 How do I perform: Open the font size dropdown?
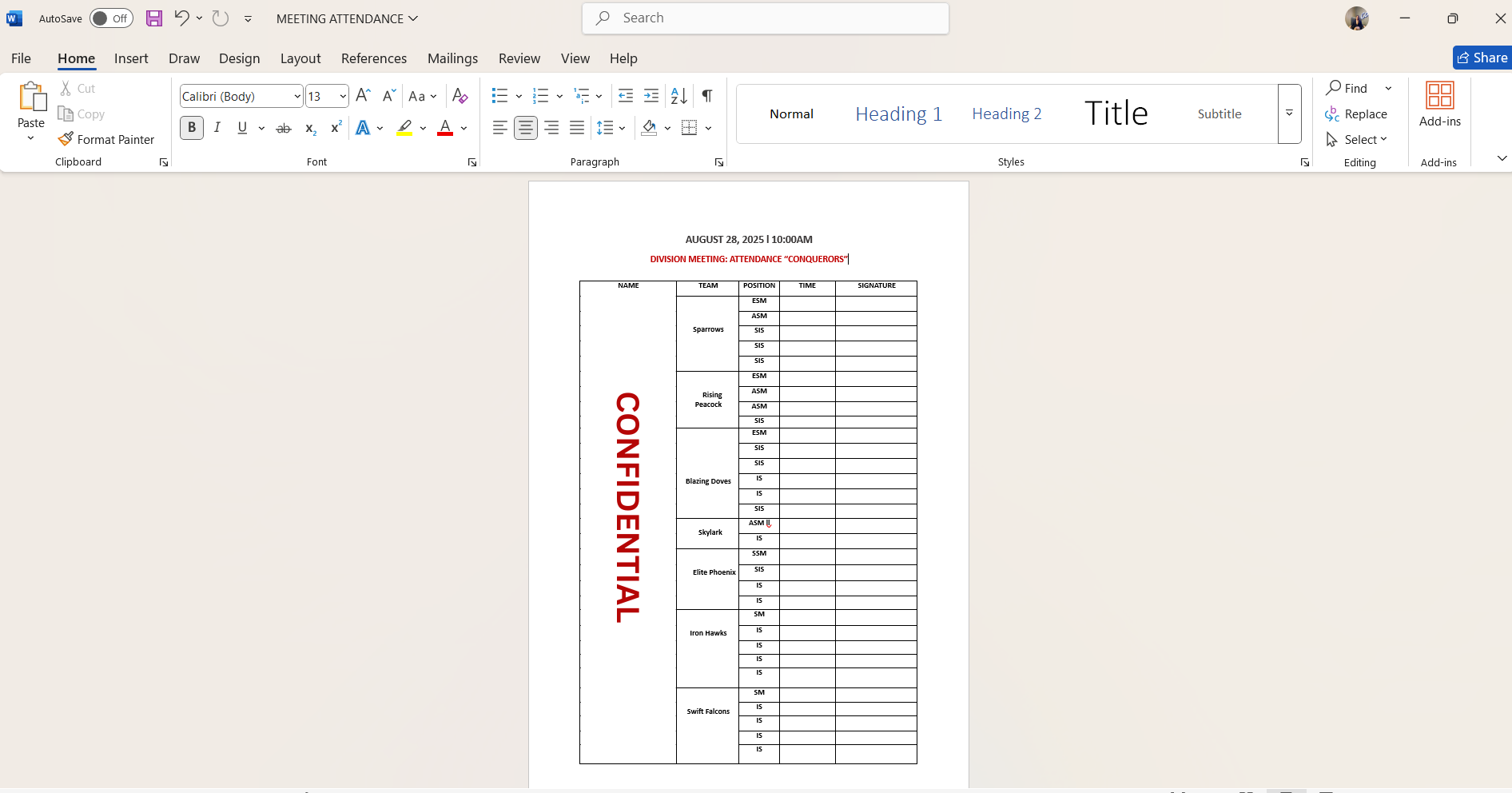point(343,97)
